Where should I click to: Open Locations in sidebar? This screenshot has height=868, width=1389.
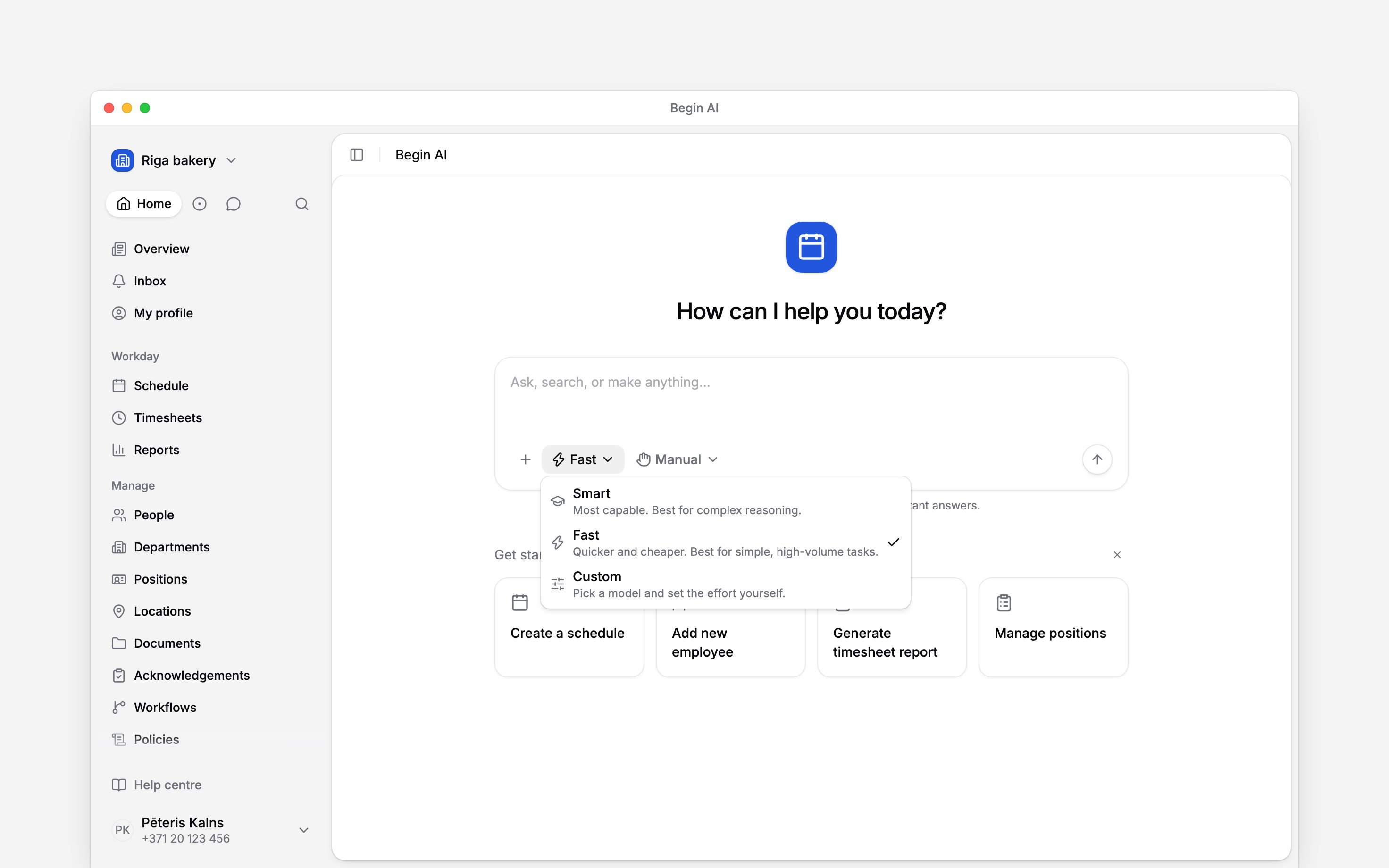coord(210,611)
